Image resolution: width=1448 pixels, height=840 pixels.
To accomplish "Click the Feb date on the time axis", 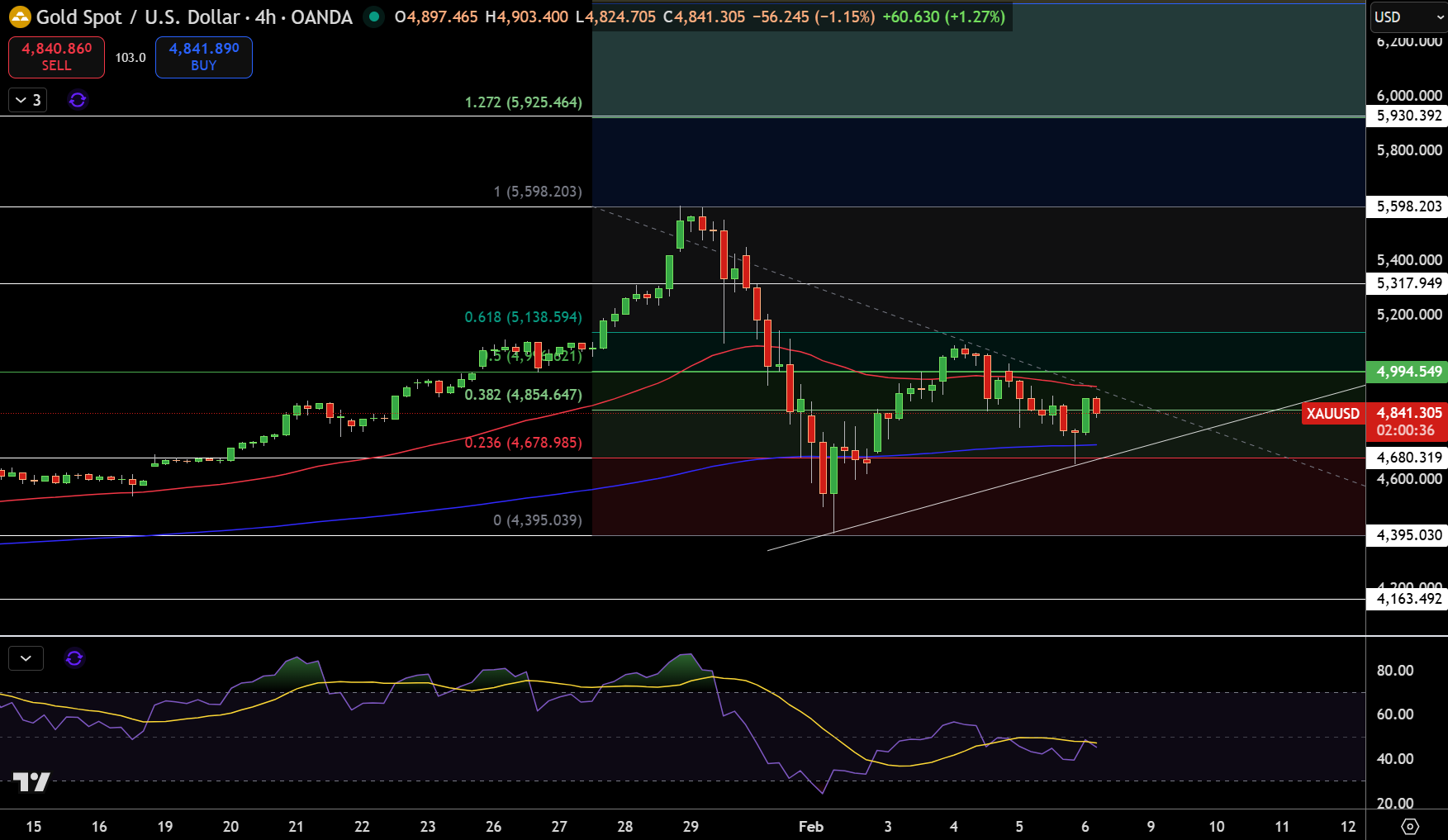I will pyautogui.click(x=811, y=827).
